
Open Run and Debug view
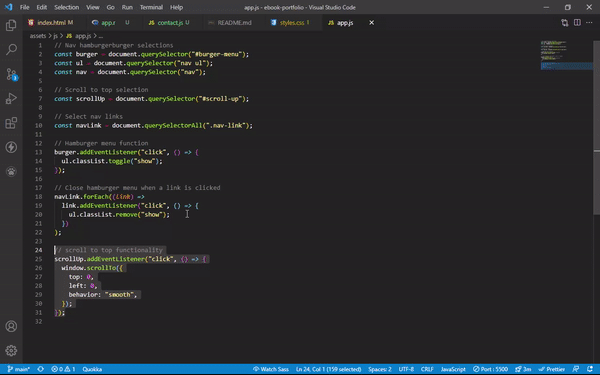11,98
